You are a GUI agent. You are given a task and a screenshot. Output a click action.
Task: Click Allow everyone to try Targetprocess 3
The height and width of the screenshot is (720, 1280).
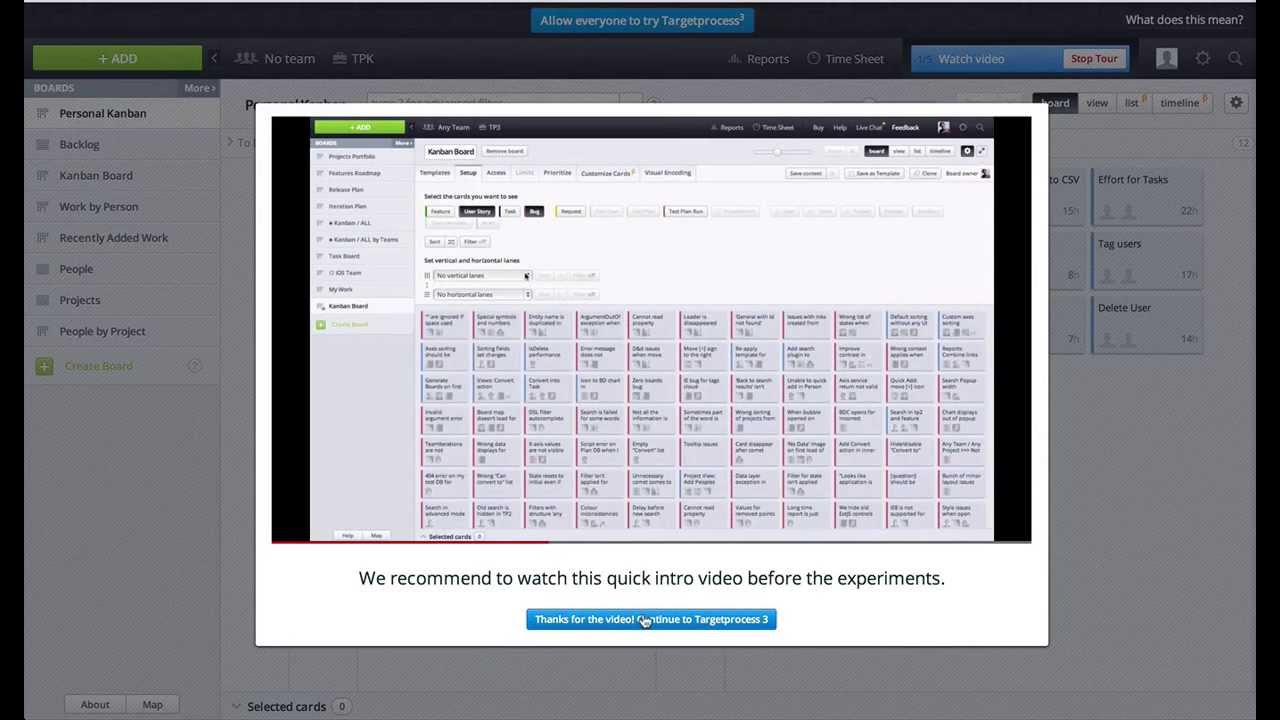point(642,20)
